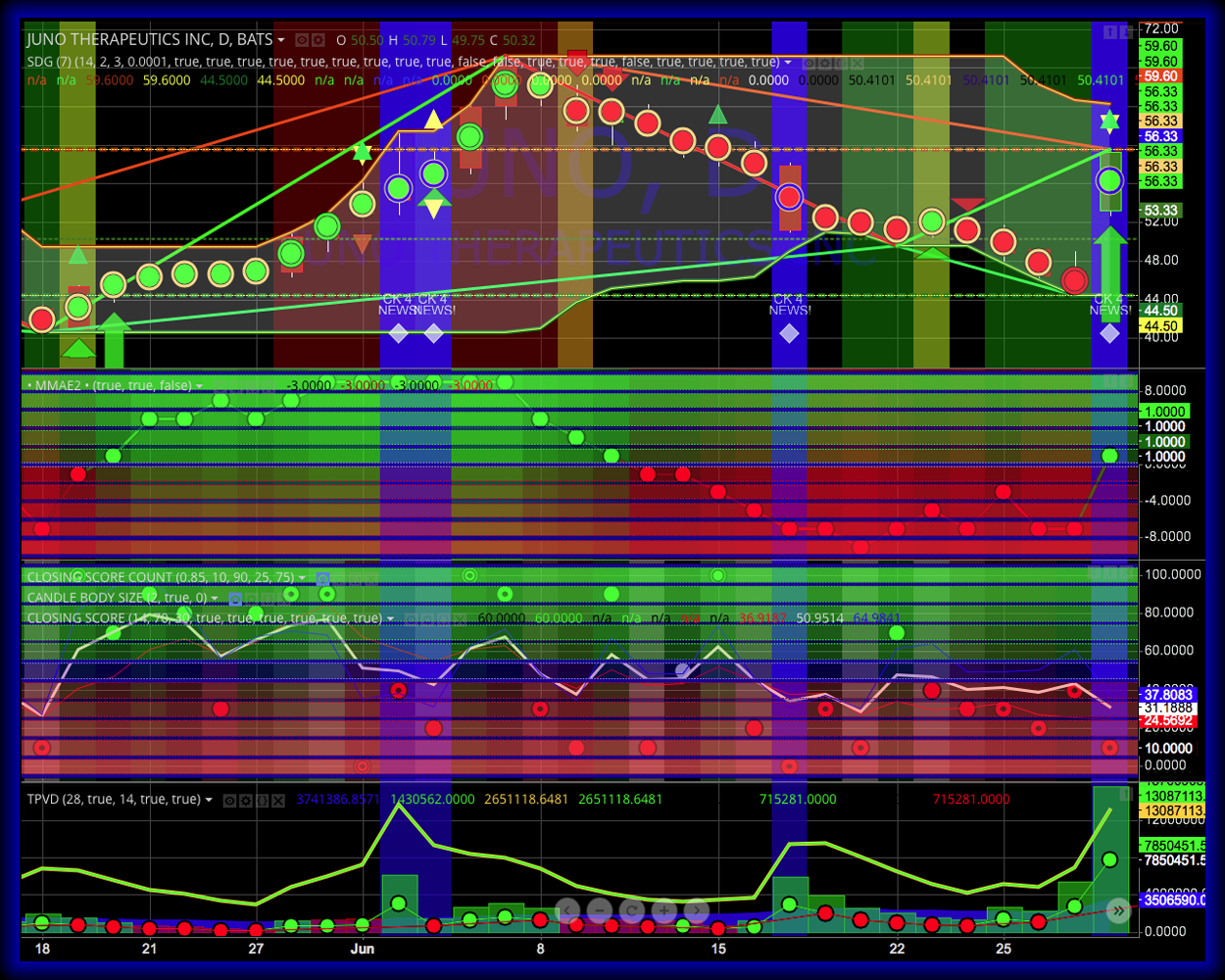
Task: Click the second CK 4 NEWS diamond in early June
Action: pos(434,334)
